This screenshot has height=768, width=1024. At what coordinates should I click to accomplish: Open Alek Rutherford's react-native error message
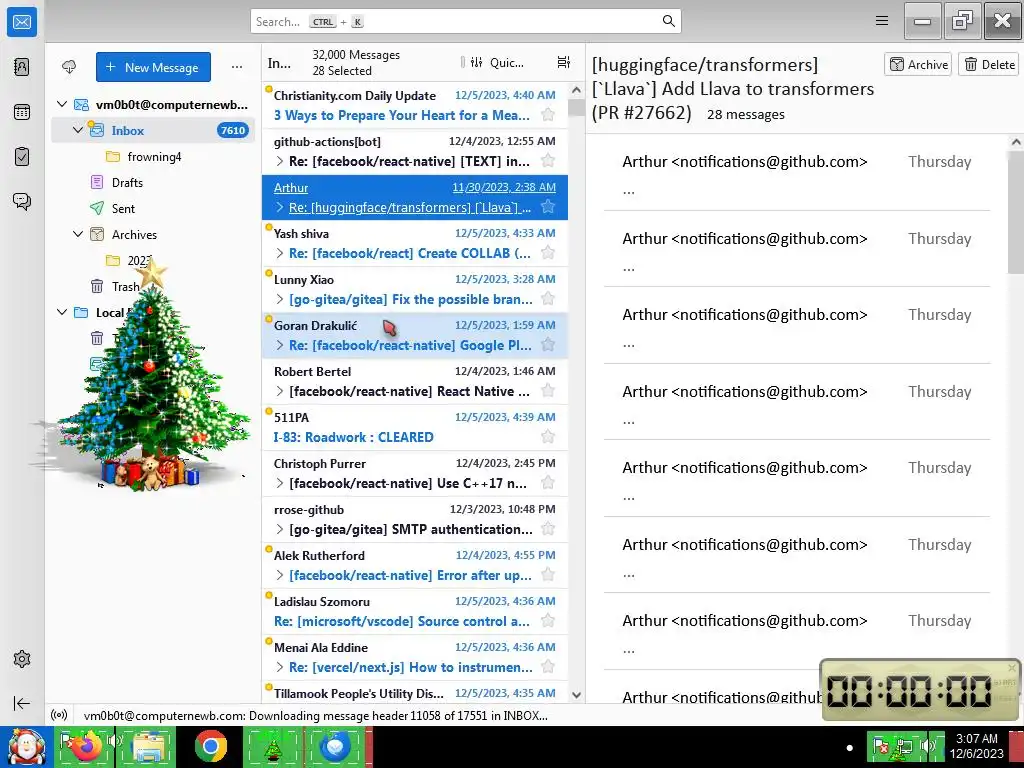pyautogui.click(x=415, y=565)
